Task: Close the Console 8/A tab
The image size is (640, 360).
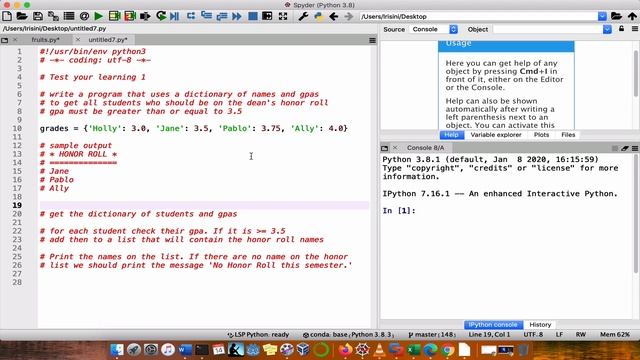Action: click(x=395, y=148)
